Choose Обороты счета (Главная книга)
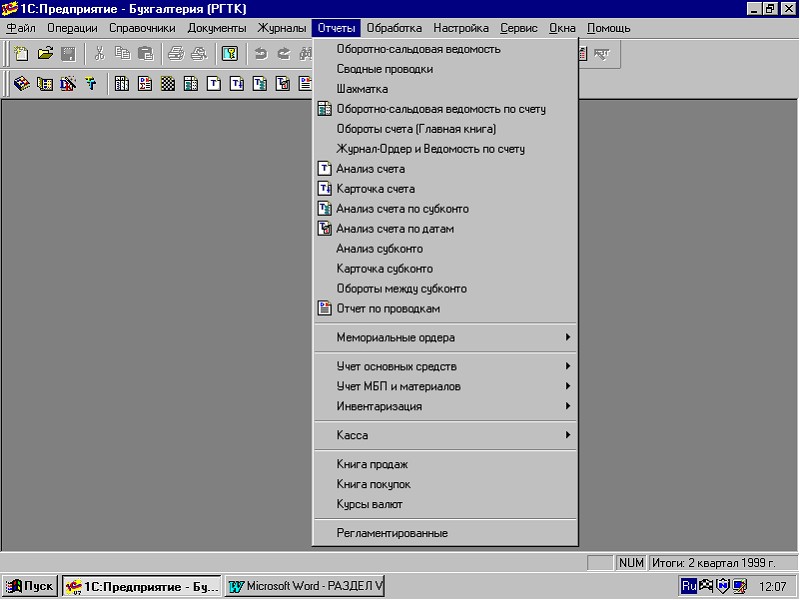The height and width of the screenshot is (600, 800). coord(445,129)
